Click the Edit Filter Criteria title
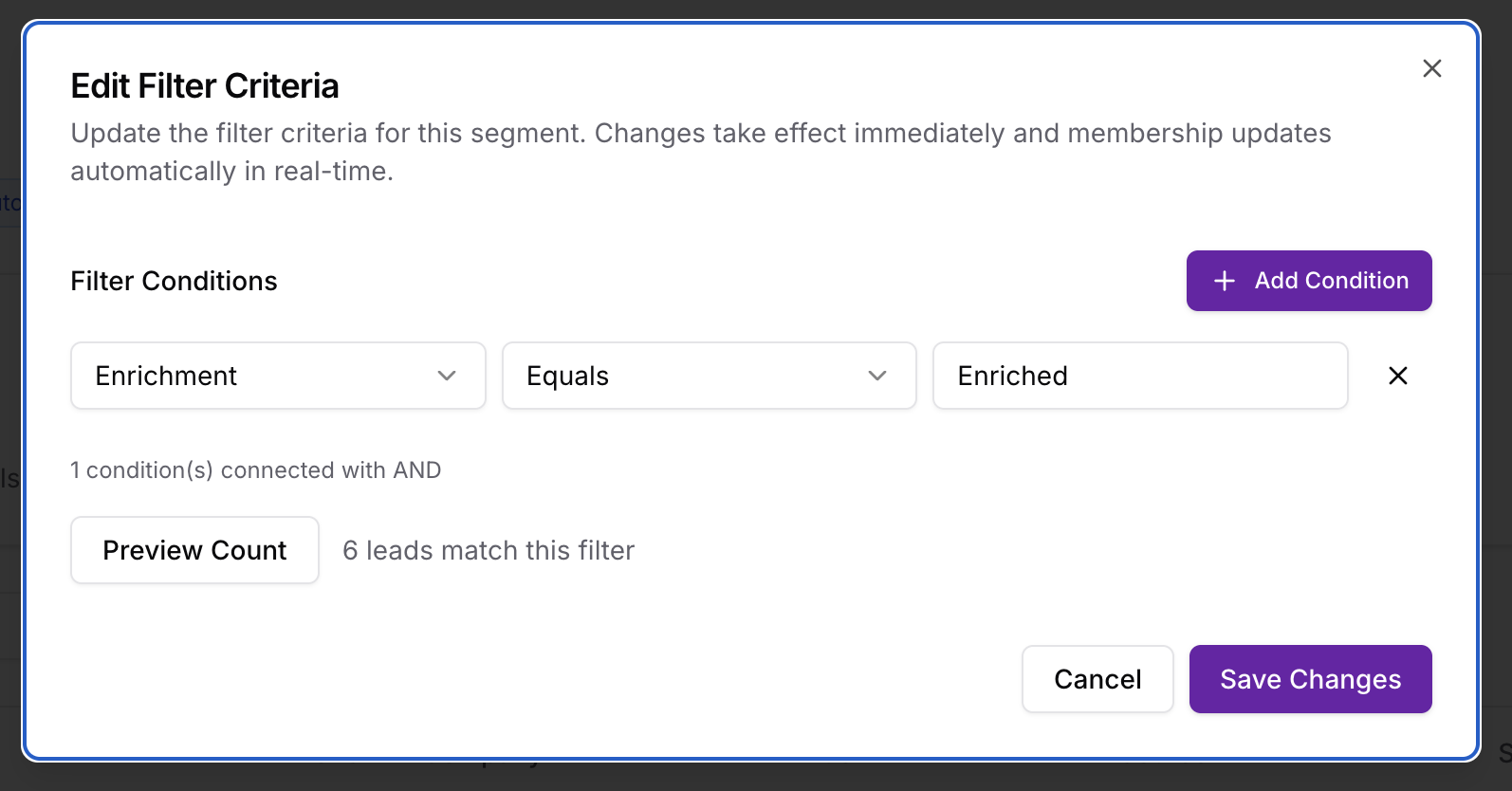The image size is (1512, 791). coord(204,86)
